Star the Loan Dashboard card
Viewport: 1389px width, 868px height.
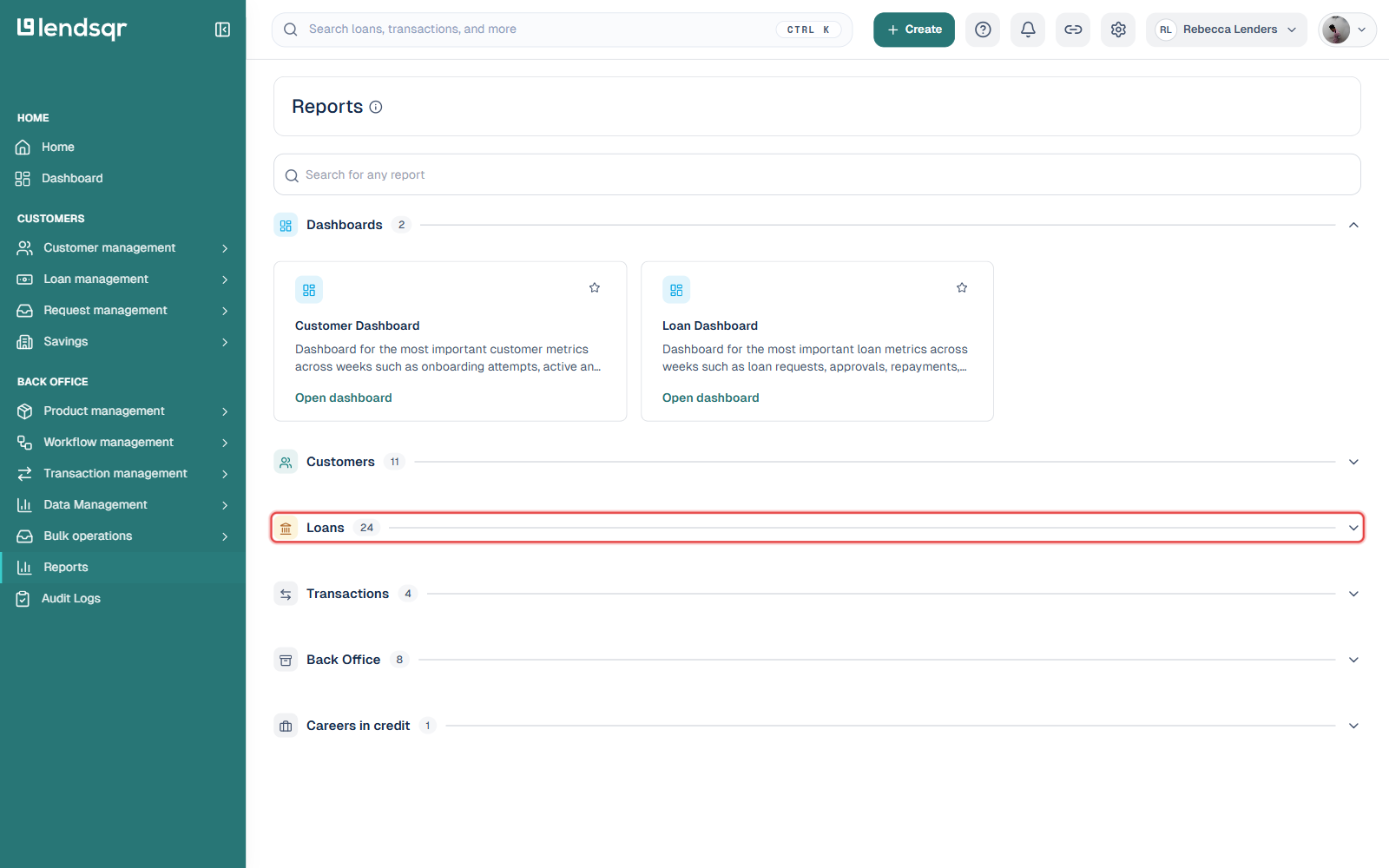pyautogui.click(x=962, y=287)
